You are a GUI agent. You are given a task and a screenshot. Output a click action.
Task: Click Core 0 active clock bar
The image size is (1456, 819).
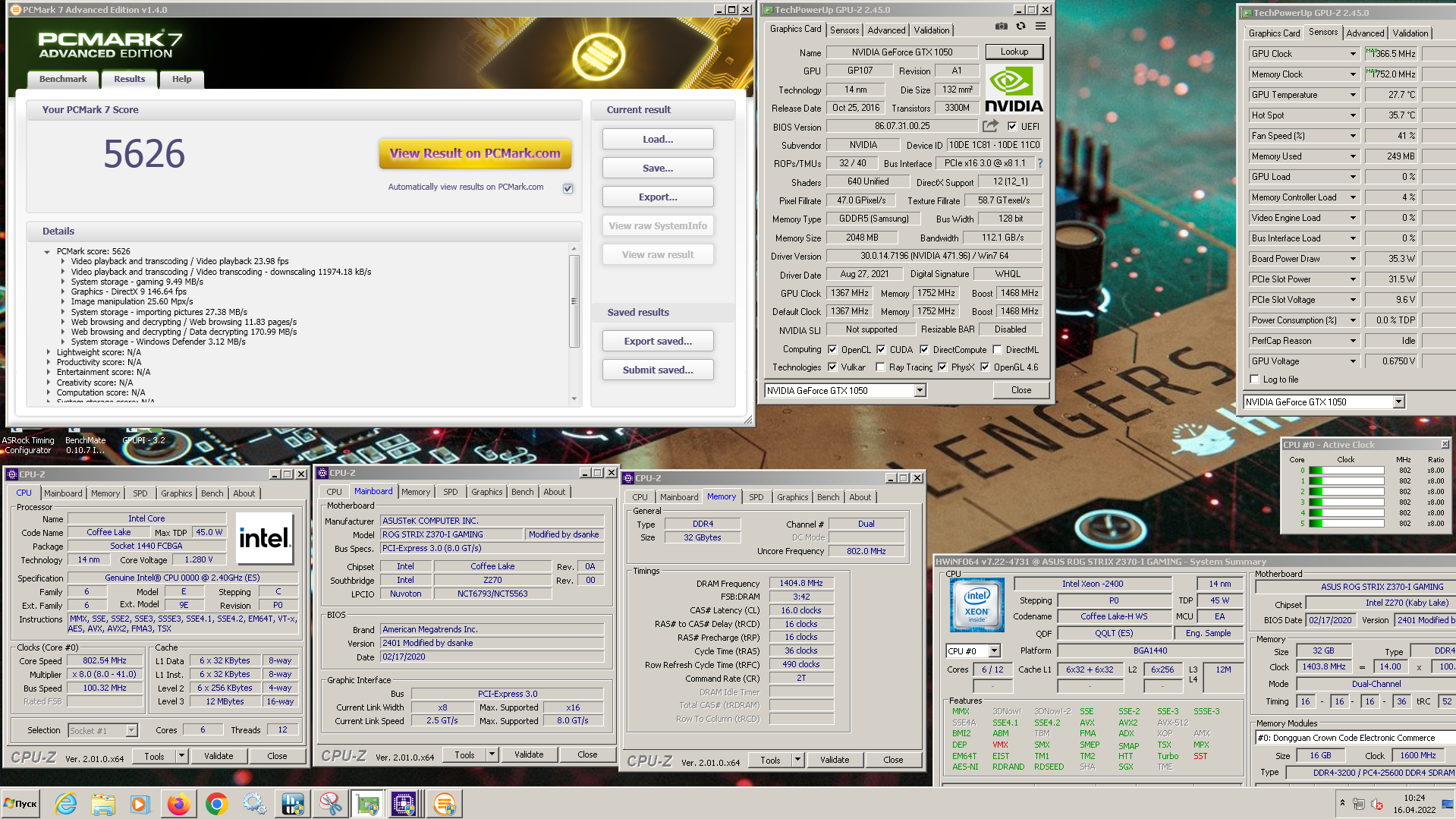point(1347,471)
